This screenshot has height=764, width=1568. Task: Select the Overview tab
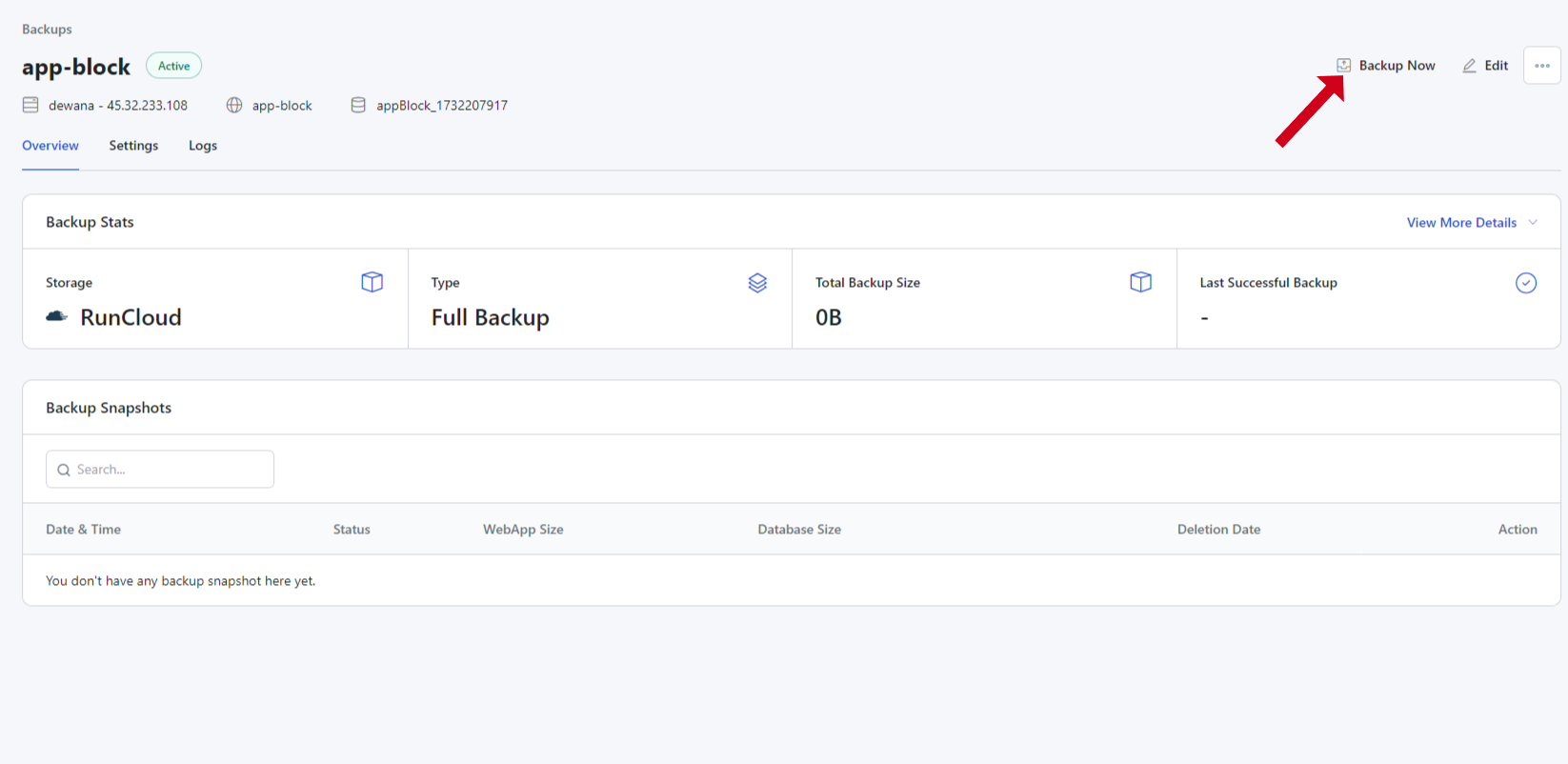[x=50, y=146]
